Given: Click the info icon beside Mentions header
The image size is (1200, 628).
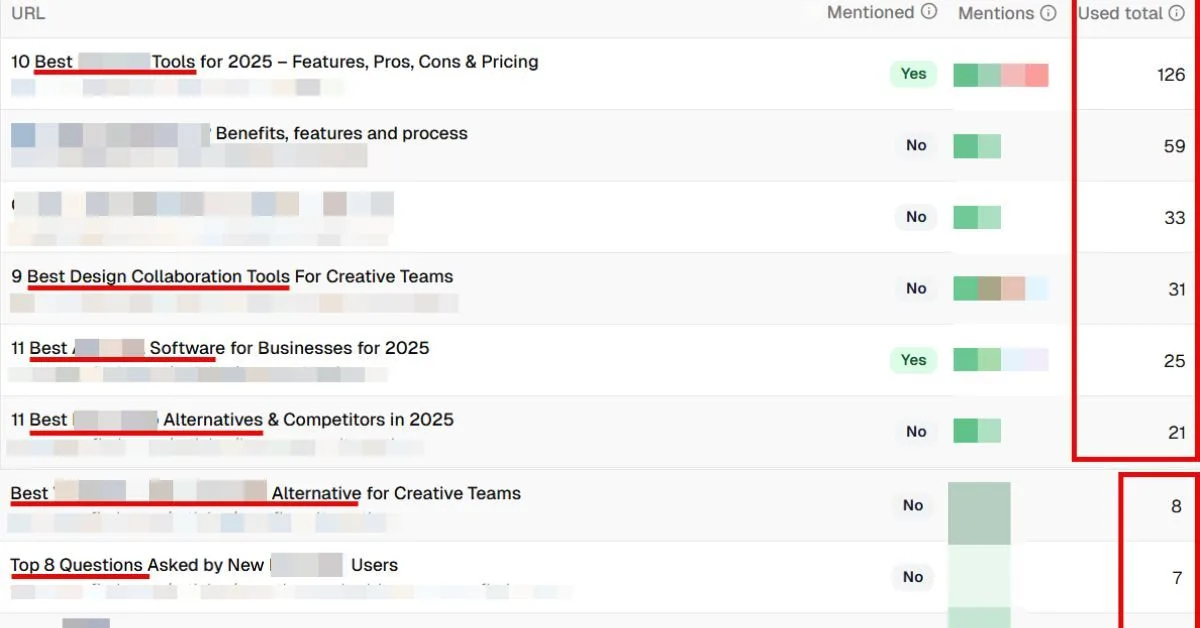Looking at the screenshot, I should 1048,13.
